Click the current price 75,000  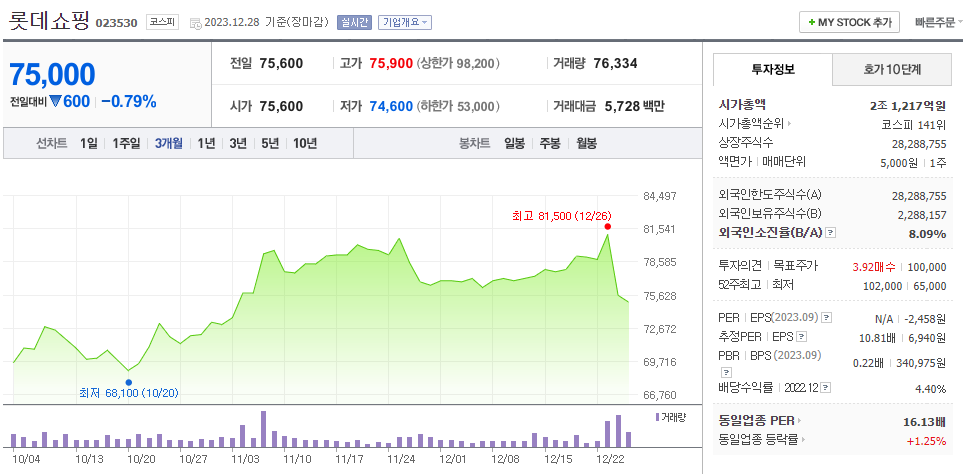click(x=52, y=74)
